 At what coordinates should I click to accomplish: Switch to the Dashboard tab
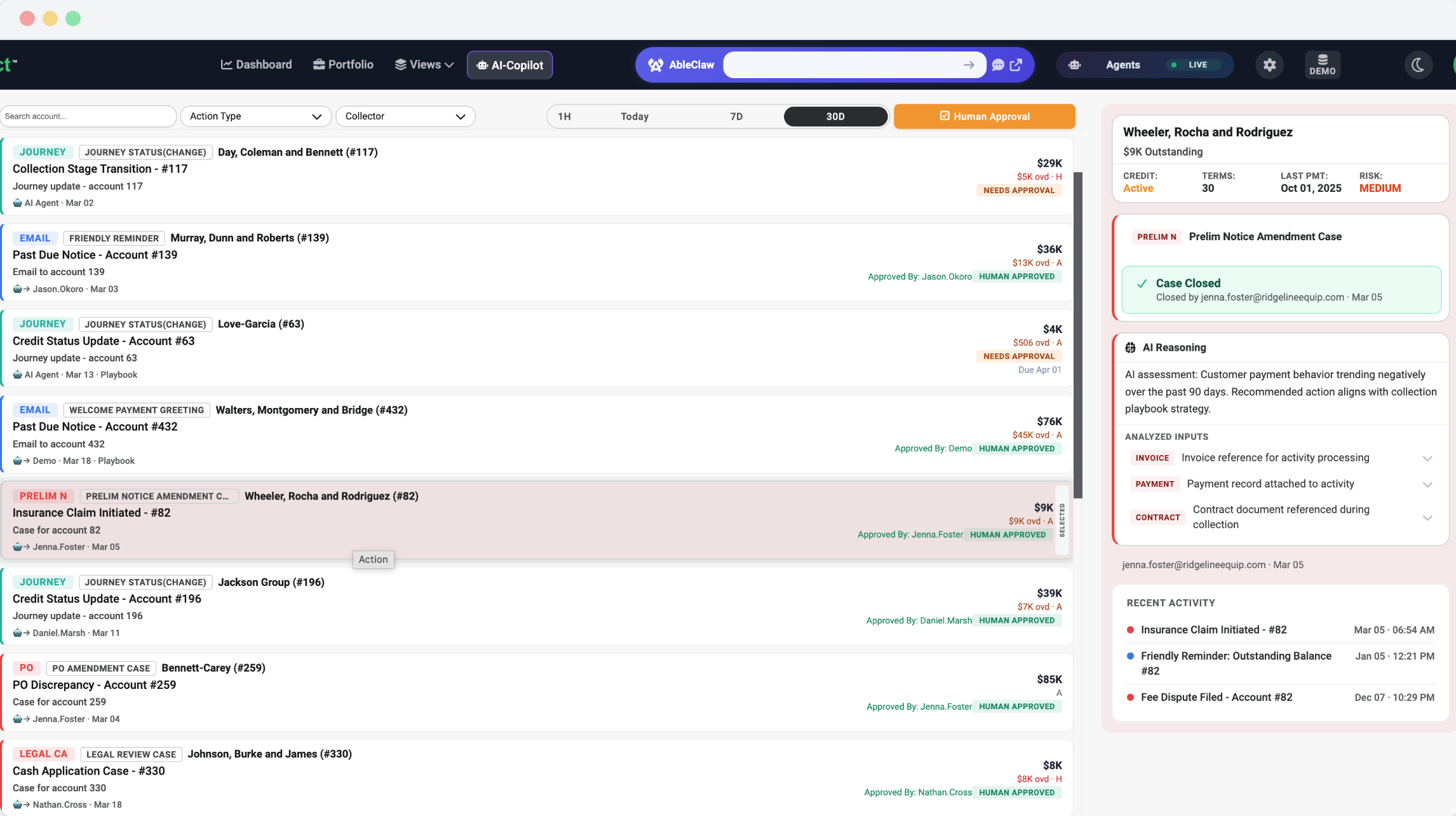[256, 65]
